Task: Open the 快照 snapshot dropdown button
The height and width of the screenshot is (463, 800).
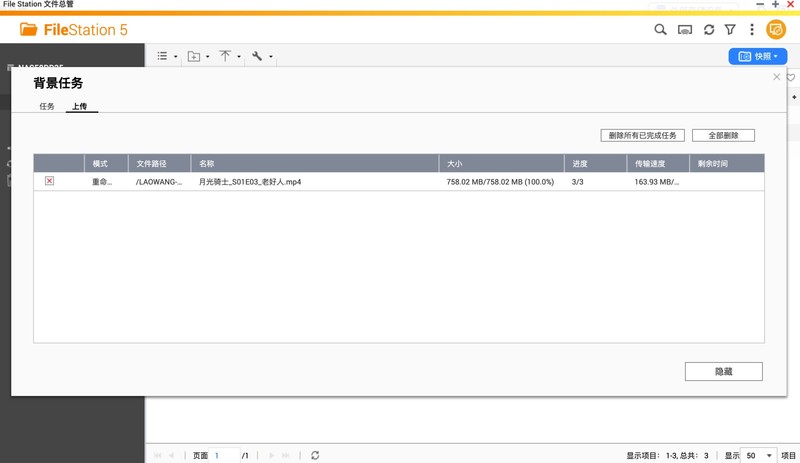Action: click(x=758, y=56)
